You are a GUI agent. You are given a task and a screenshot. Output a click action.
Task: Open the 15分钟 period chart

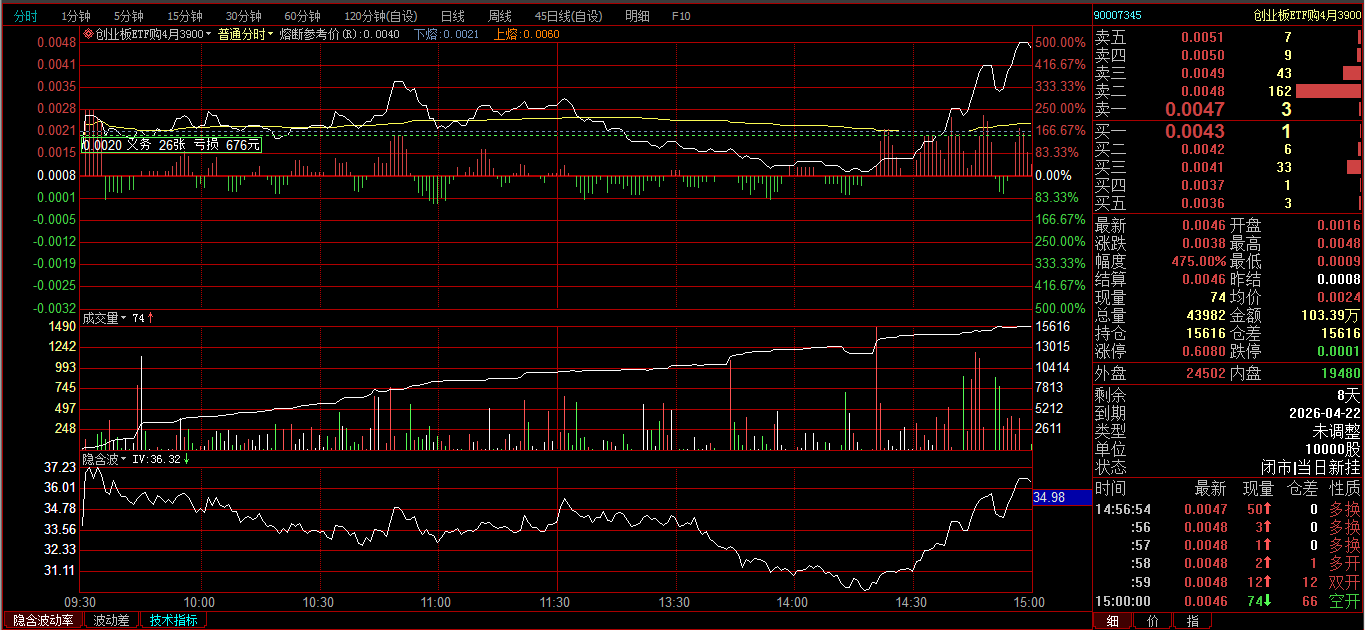(184, 16)
